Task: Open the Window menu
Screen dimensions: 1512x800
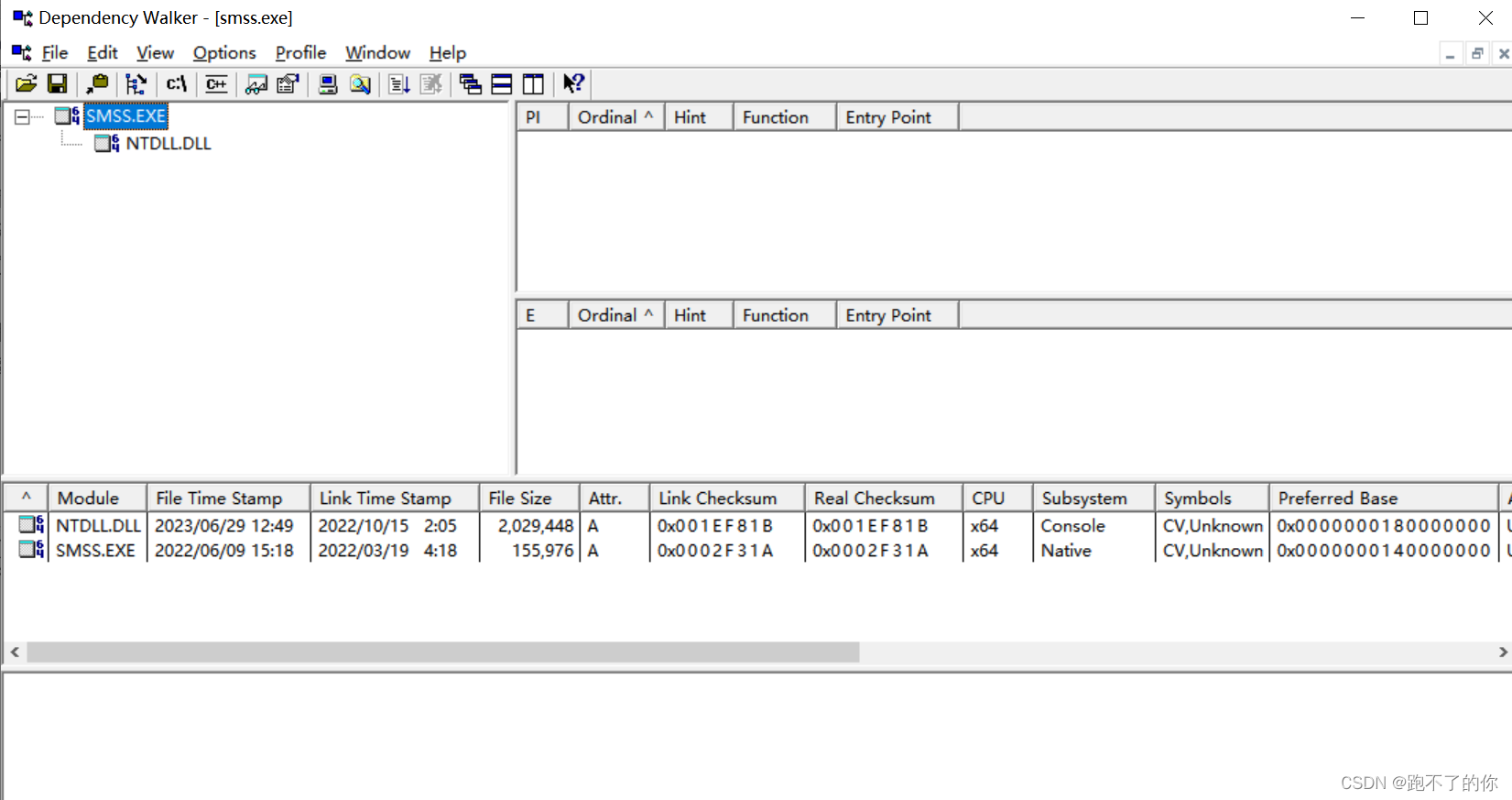Action: point(377,52)
